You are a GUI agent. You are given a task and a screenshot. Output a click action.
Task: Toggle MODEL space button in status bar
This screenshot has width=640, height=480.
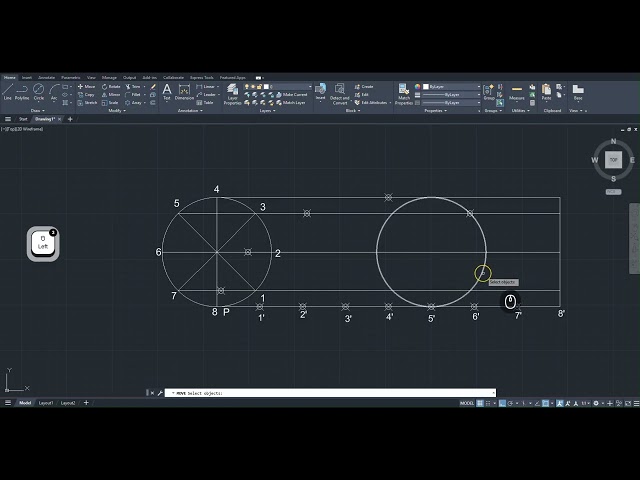(x=467, y=403)
